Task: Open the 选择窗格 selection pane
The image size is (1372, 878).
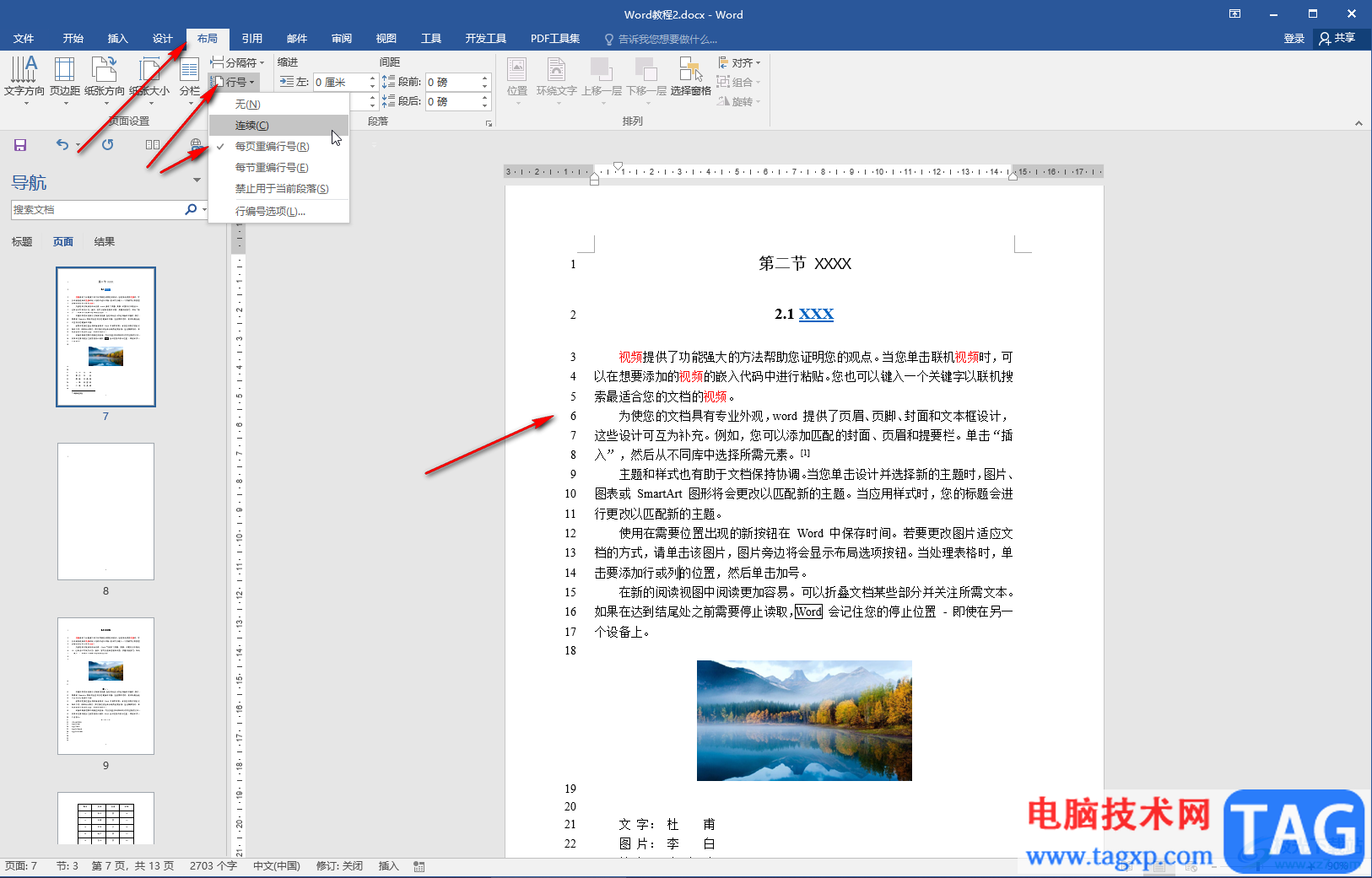Action: [x=691, y=78]
